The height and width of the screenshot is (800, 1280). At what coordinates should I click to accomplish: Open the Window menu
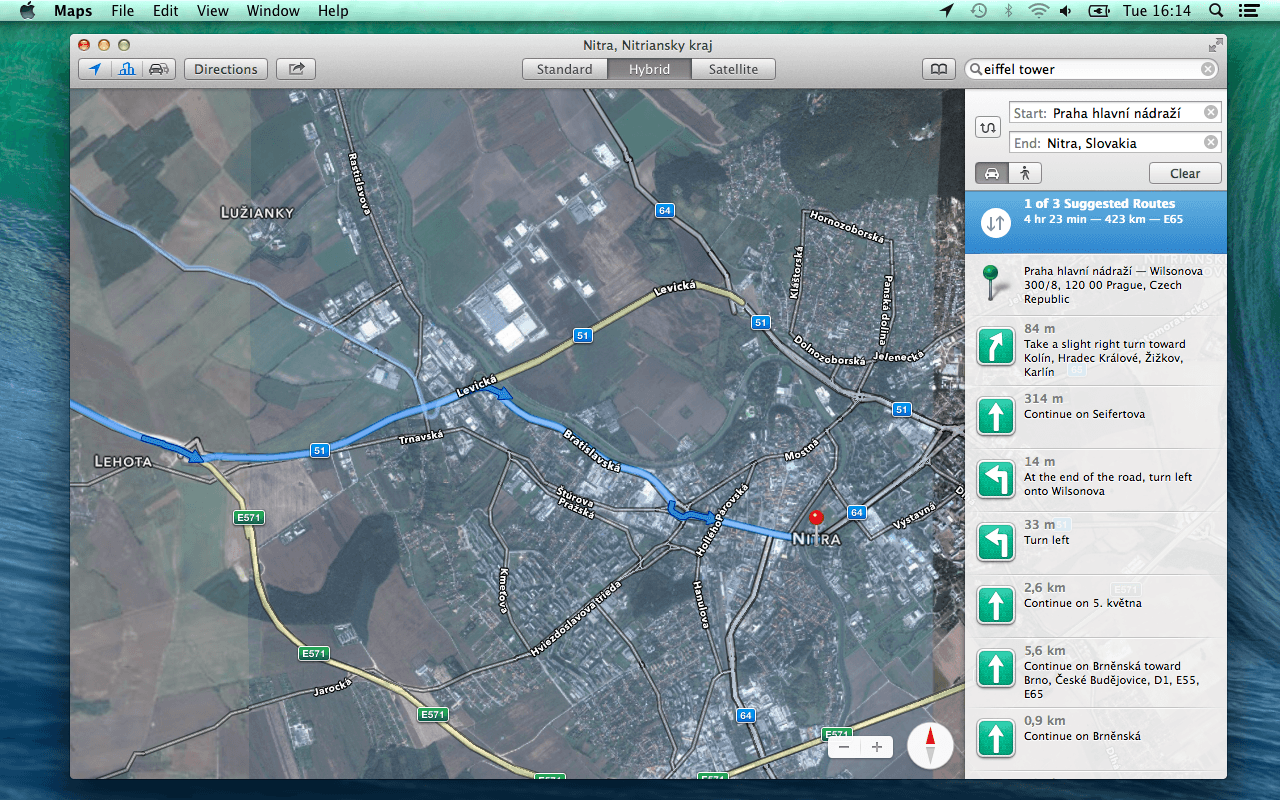coord(273,11)
